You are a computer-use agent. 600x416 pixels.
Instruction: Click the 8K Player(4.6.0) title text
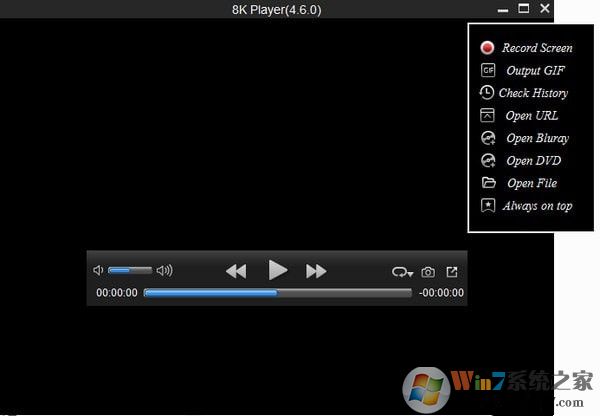pos(276,10)
